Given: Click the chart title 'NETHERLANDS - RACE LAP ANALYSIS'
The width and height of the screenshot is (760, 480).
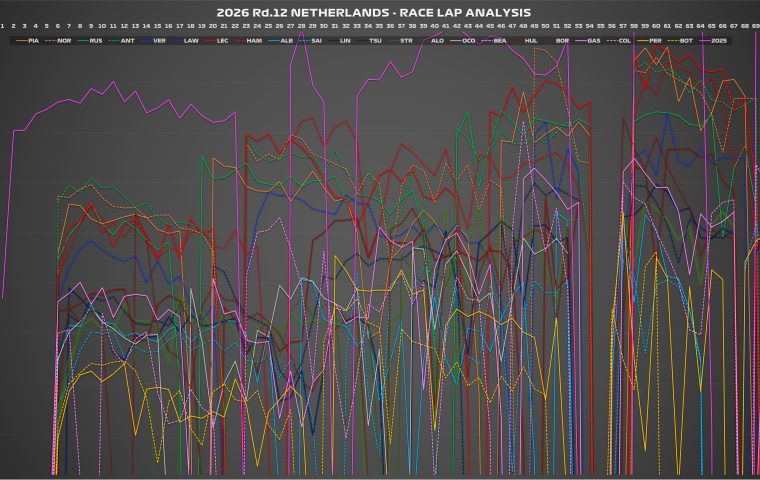Looking at the screenshot, I should click(x=411, y=13).
